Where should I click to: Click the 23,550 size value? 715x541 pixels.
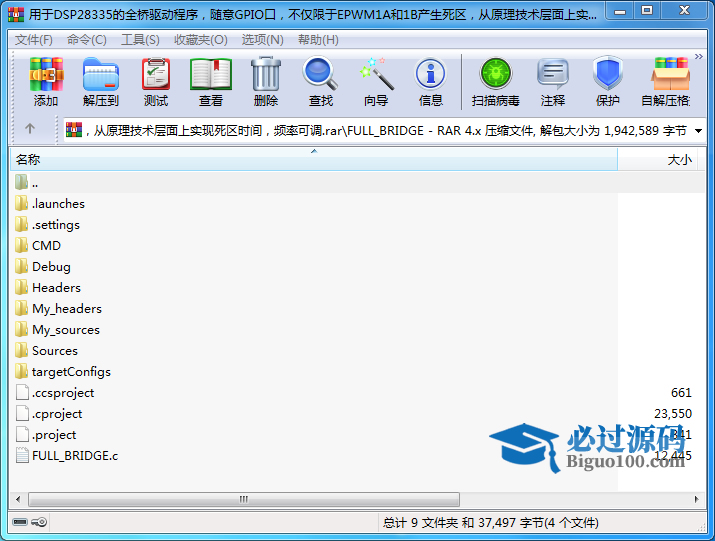(673, 414)
